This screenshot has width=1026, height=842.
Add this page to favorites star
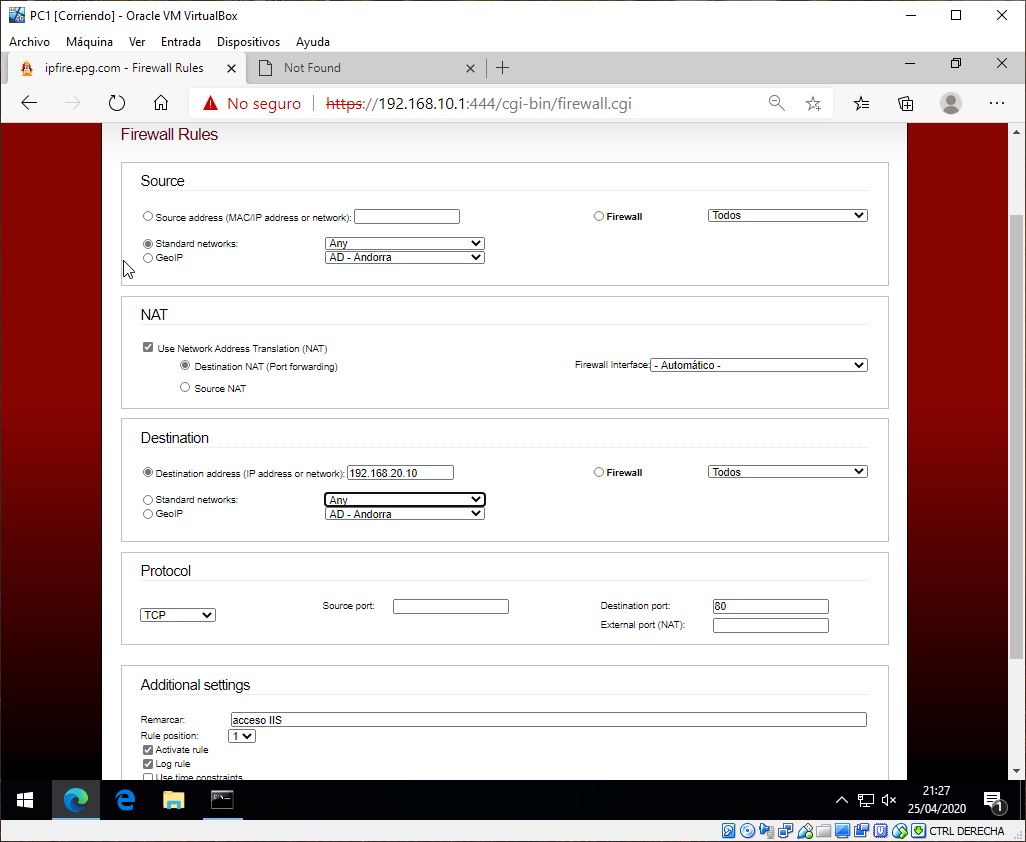point(813,103)
